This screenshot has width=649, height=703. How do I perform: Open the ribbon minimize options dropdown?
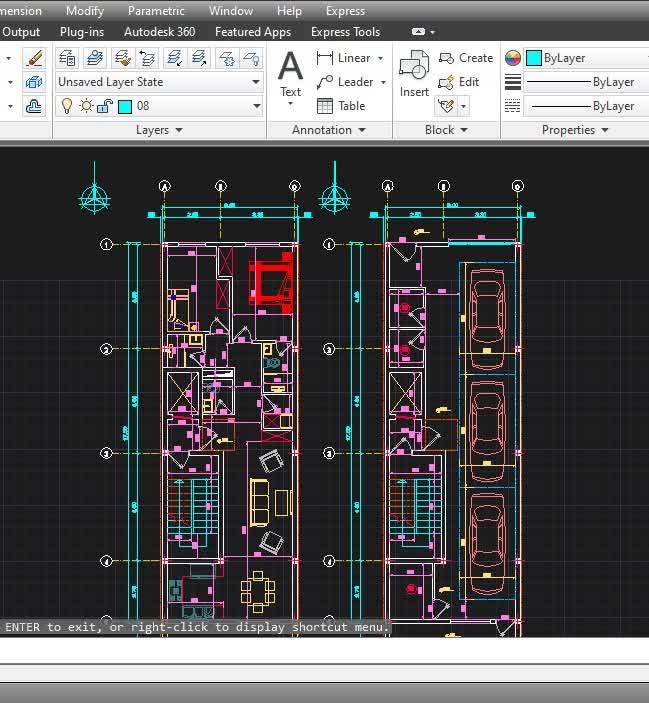click(433, 32)
